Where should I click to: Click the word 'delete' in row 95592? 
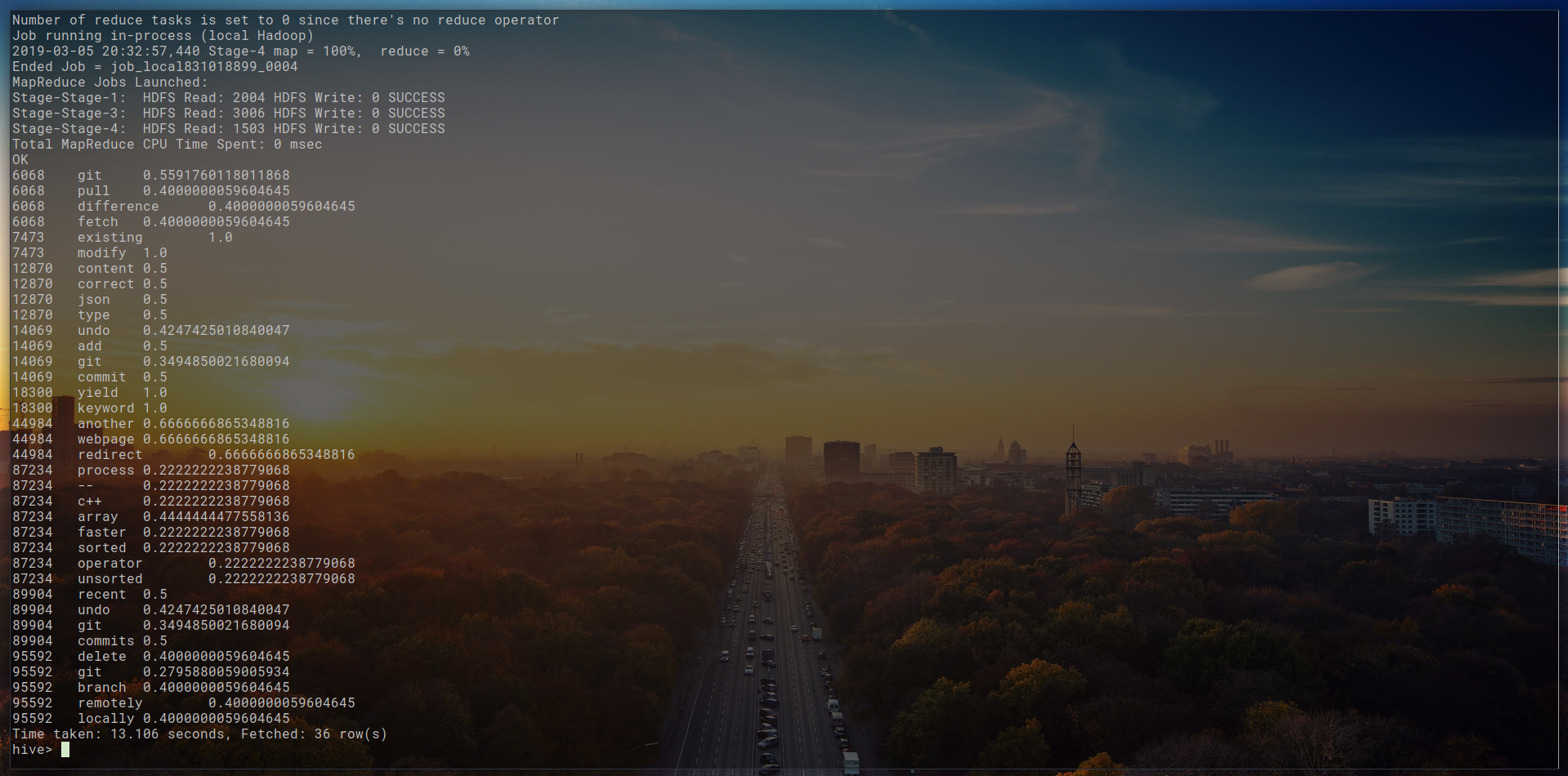click(x=102, y=656)
